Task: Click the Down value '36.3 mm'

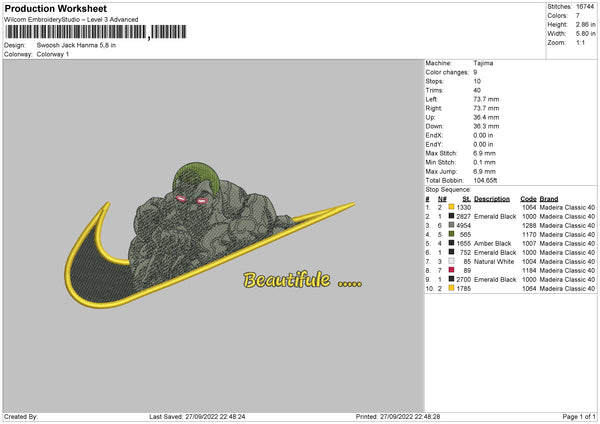Action: [486, 126]
